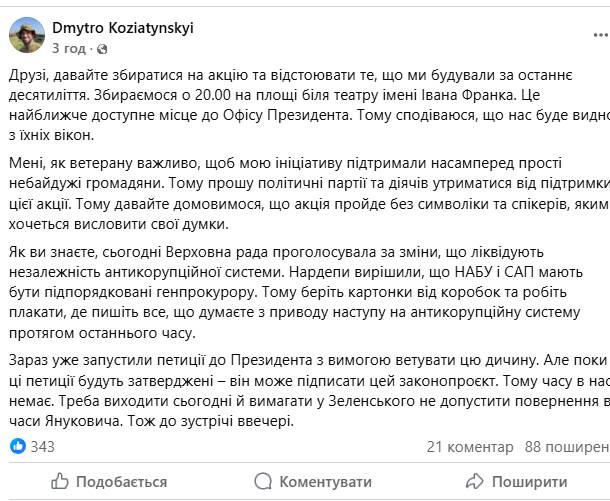The image size is (610, 501).
Task: Click the paragraph starting 'Мені, як ветерану'
Action: 309,193
